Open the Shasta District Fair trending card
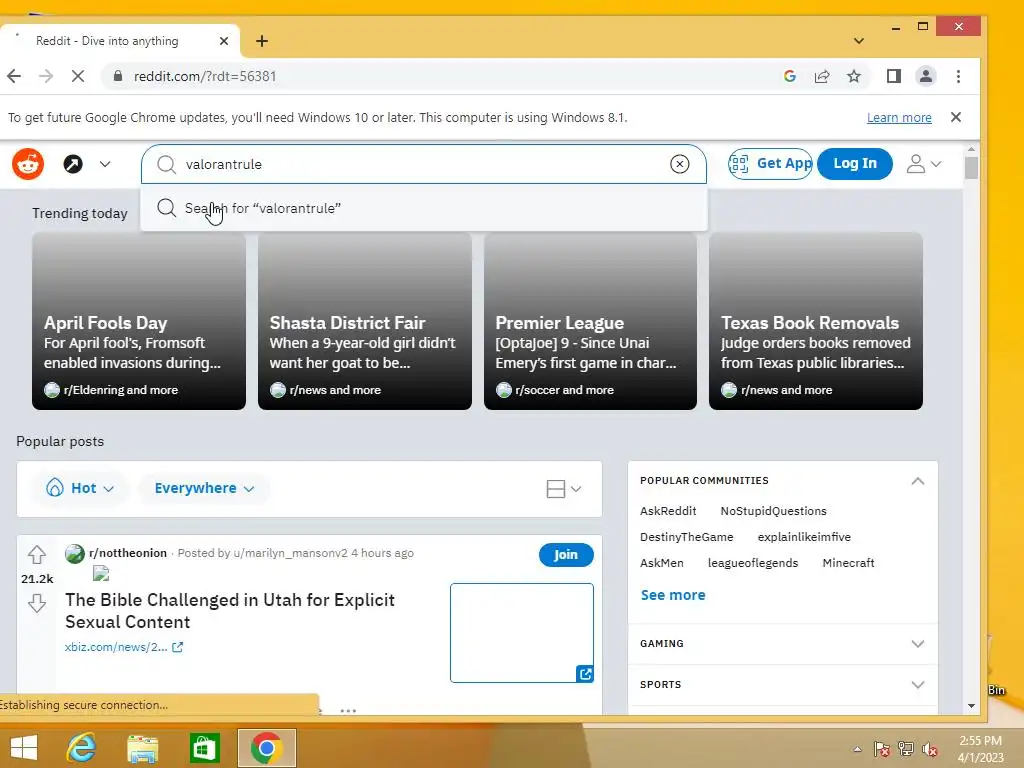 (x=364, y=321)
